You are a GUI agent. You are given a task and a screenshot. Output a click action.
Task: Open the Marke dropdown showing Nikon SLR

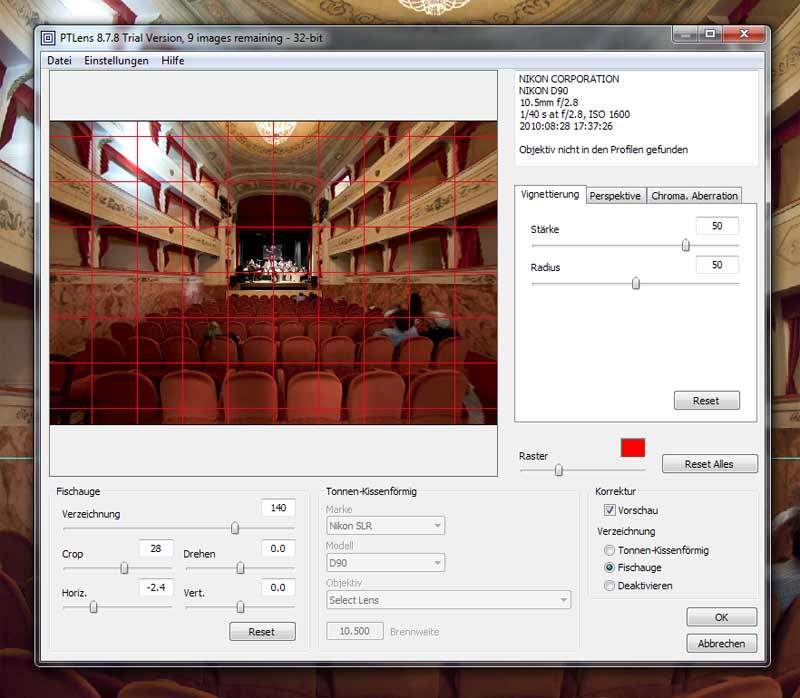point(385,526)
